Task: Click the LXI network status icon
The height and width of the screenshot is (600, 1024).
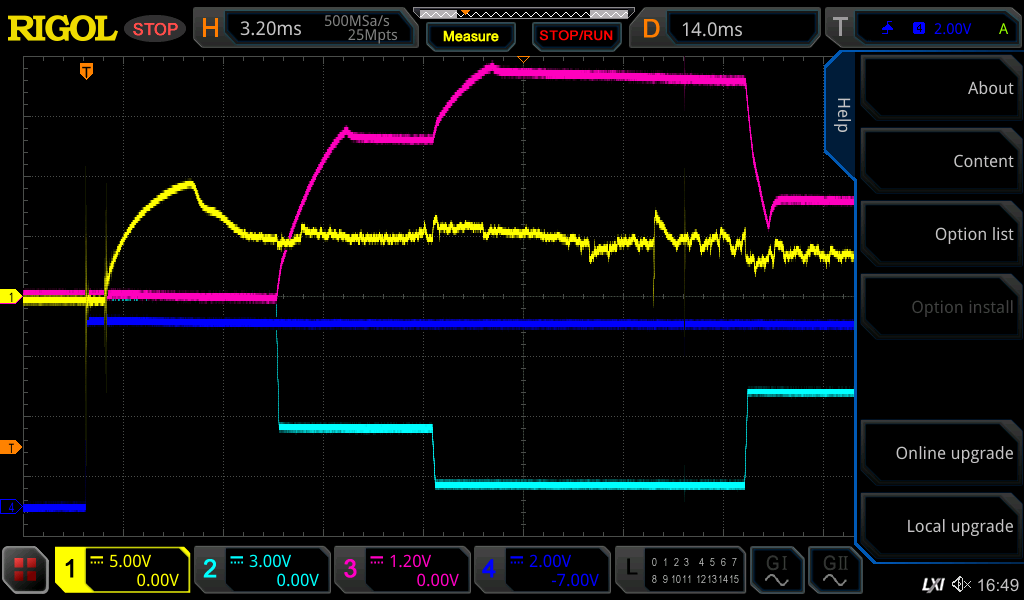Action: tap(932, 584)
